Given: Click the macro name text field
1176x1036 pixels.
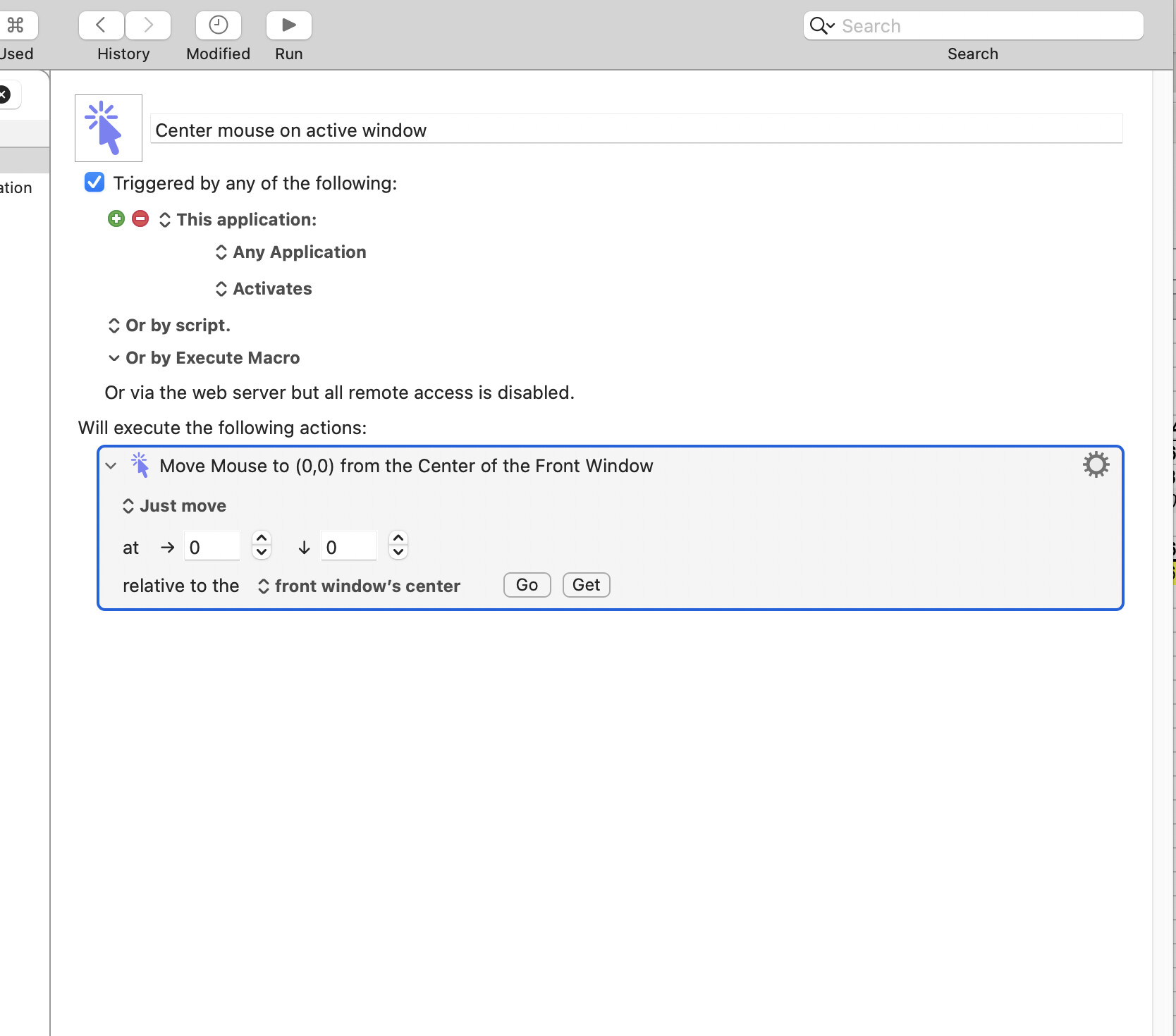Looking at the screenshot, I should 636,130.
